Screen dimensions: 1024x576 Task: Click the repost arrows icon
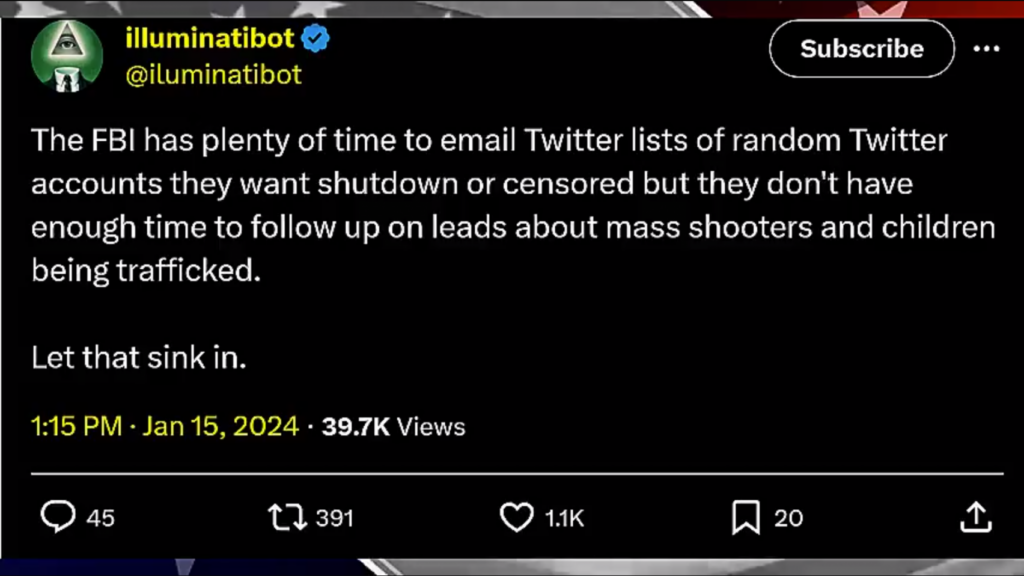point(286,516)
